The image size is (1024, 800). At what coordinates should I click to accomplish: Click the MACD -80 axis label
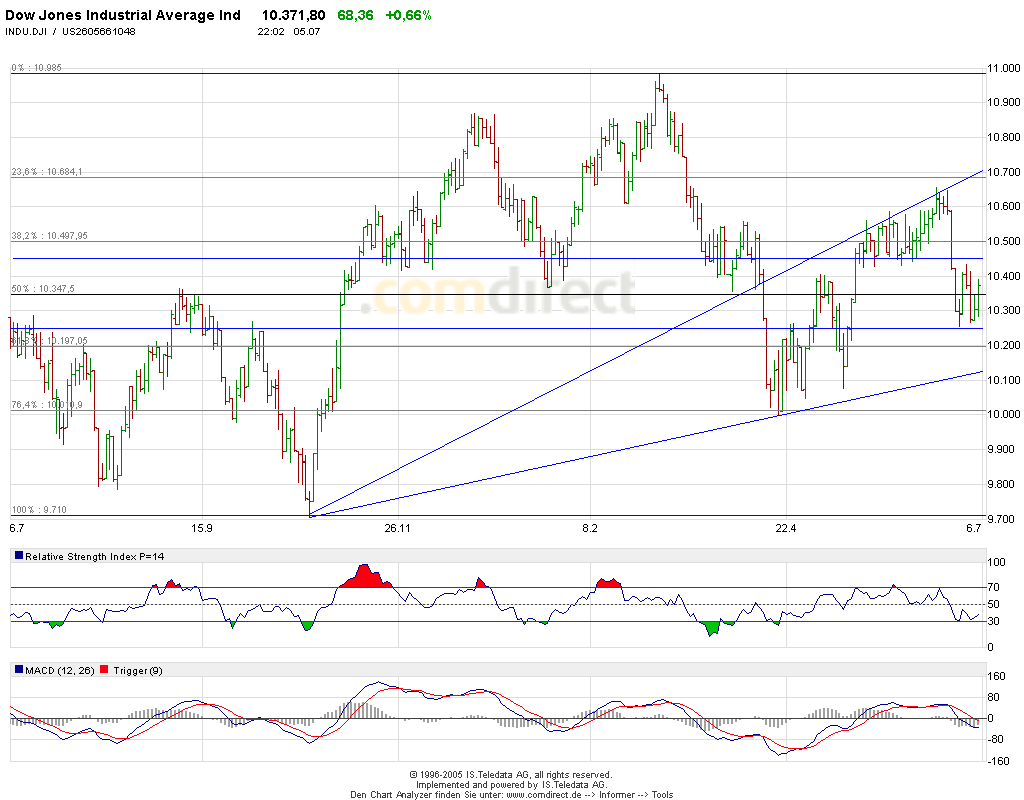coord(995,740)
